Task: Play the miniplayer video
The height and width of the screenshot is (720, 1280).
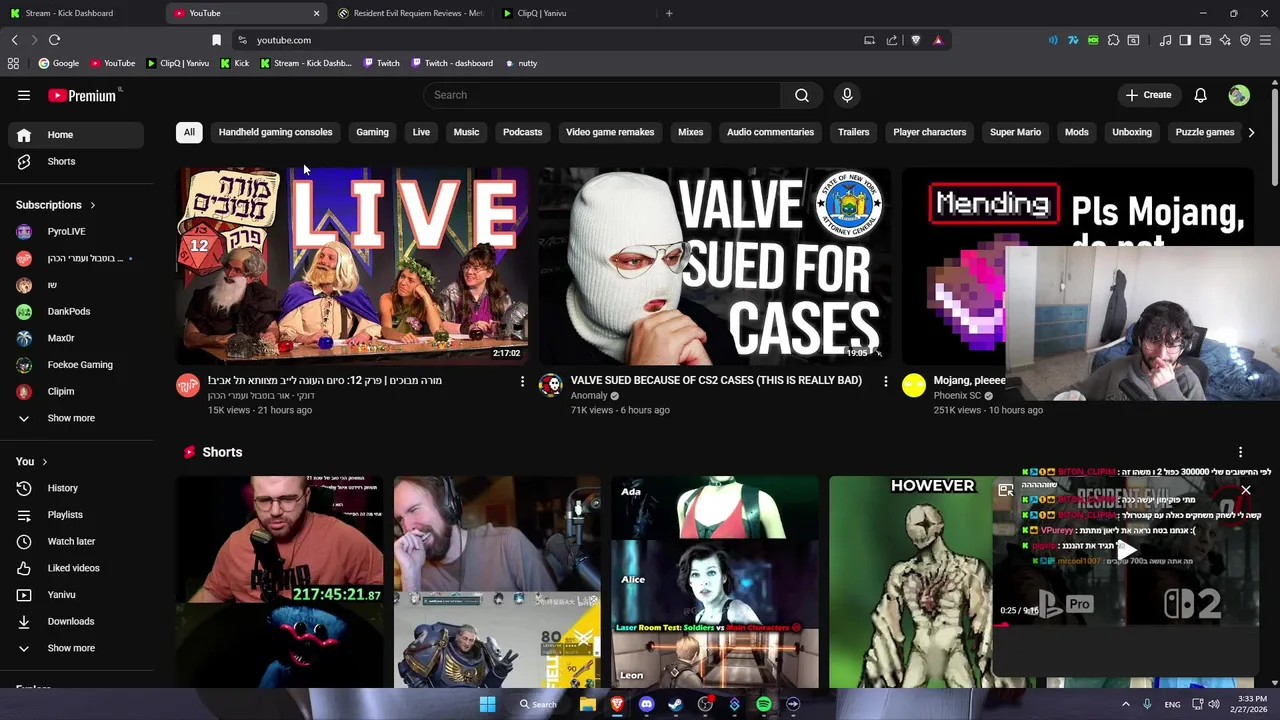Action: [x=1126, y=549]
